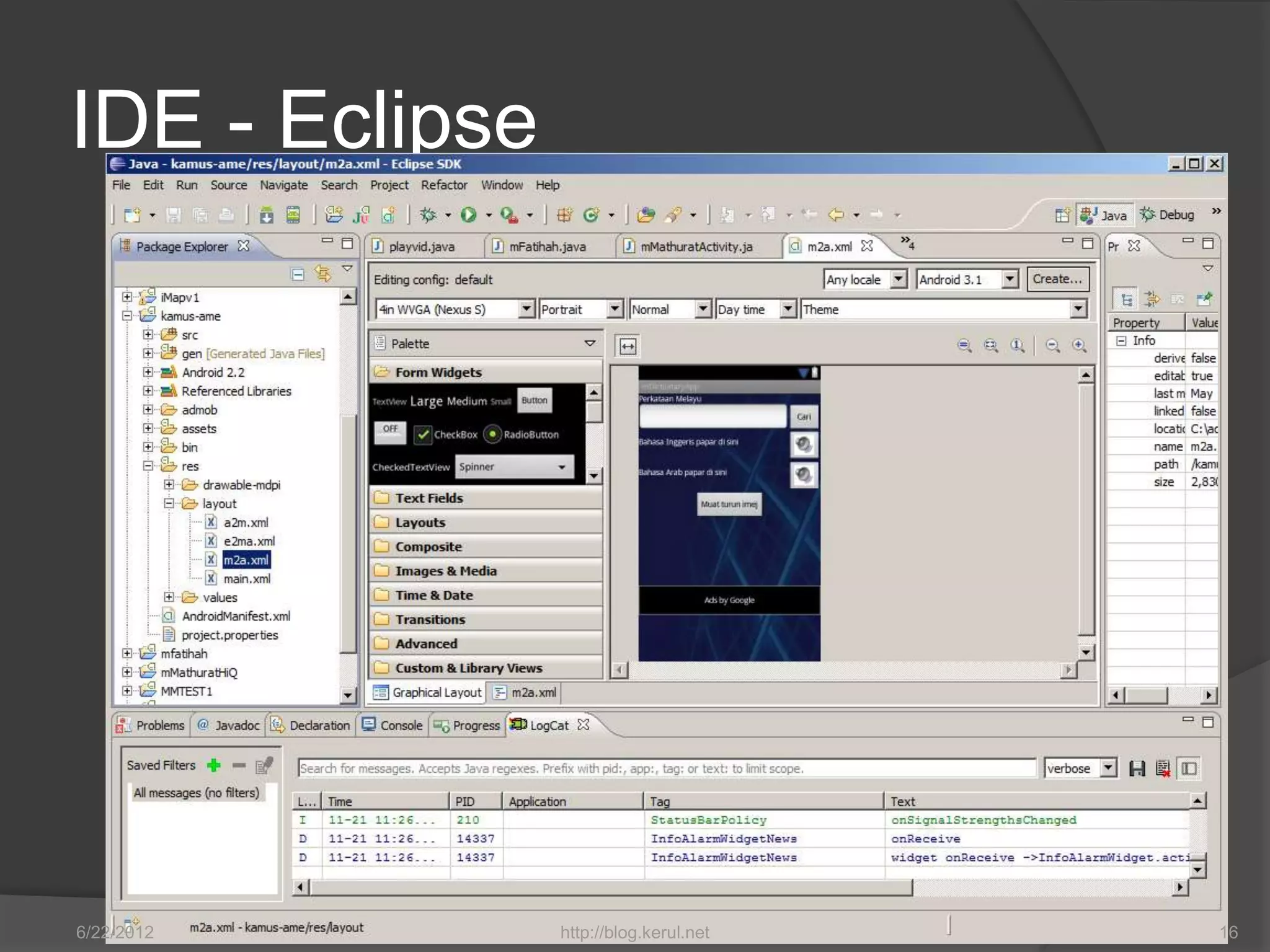Click the Save toolbar icon
Screen dimensions: 1270x952
pyautogui.click(x=174, y=215)
